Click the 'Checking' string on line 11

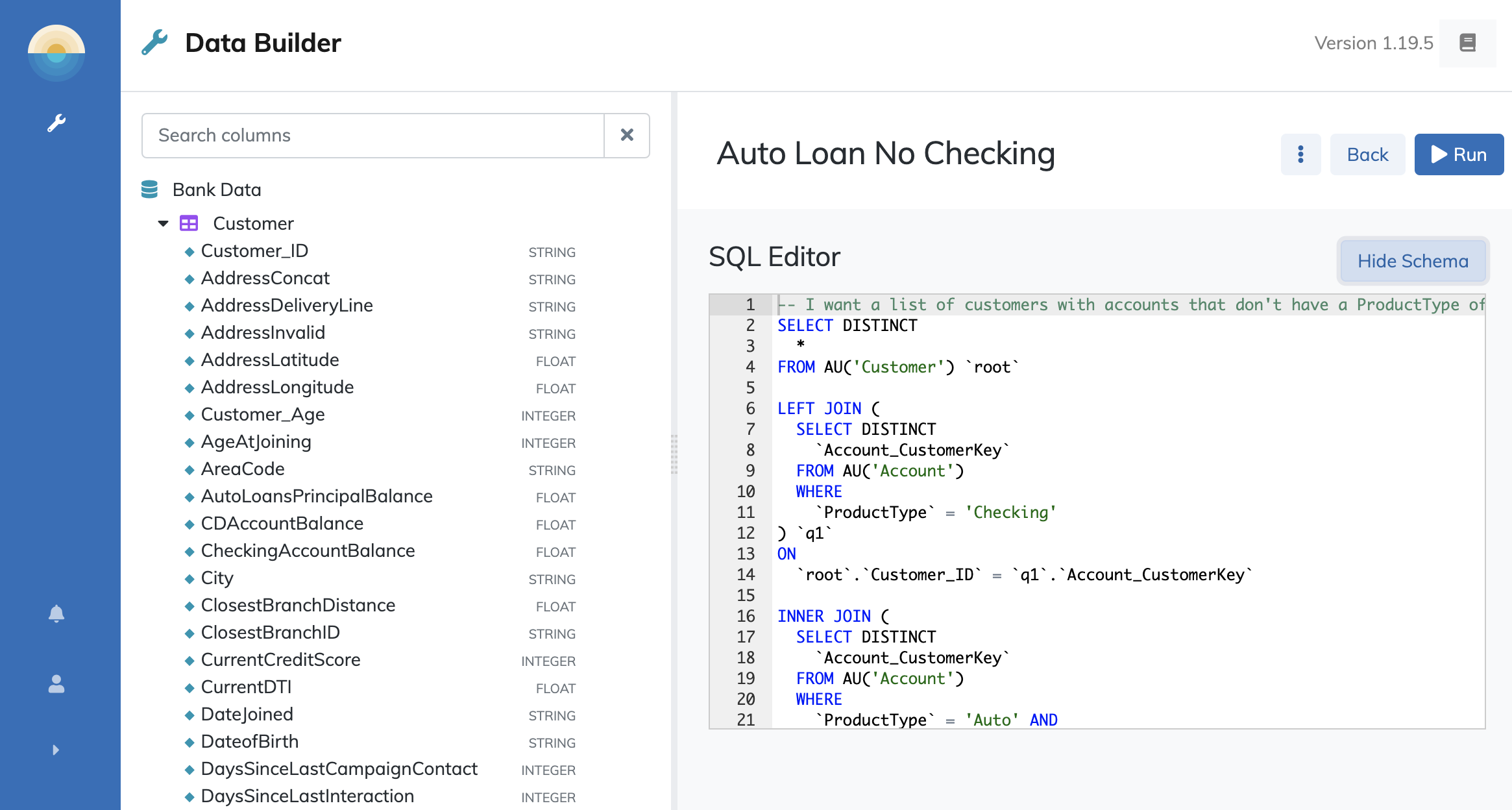[x=1011, y=512]
